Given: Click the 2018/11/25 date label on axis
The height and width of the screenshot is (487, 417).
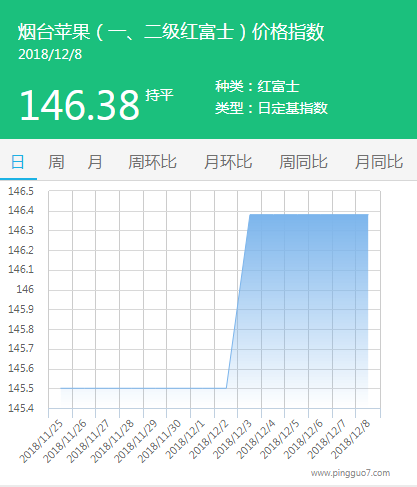Looking at the screenshot, I should pyautogui.click(x=41, y=441).
